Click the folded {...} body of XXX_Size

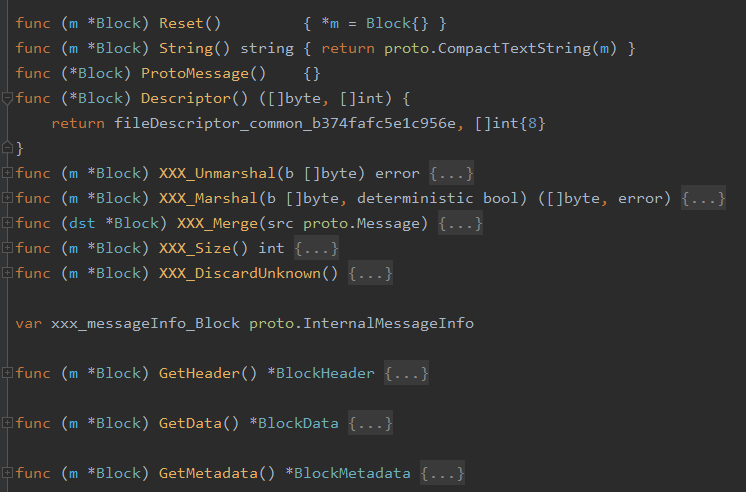316,248
